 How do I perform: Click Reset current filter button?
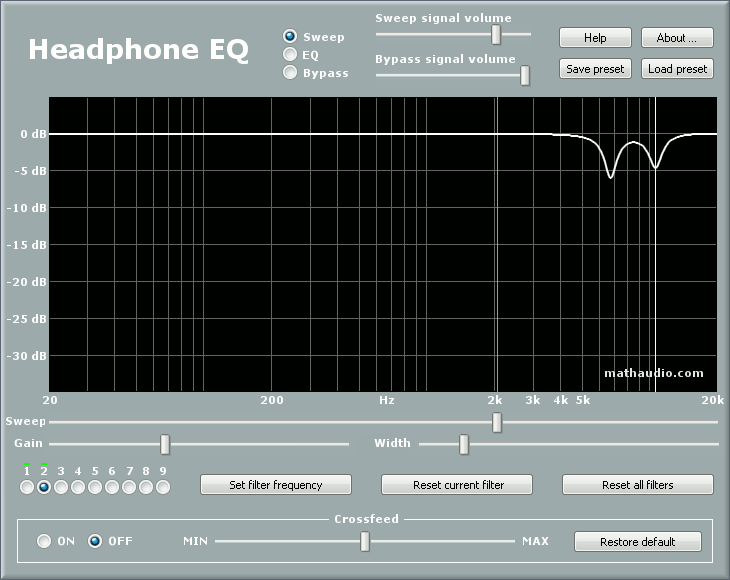[x=457, y=485]
